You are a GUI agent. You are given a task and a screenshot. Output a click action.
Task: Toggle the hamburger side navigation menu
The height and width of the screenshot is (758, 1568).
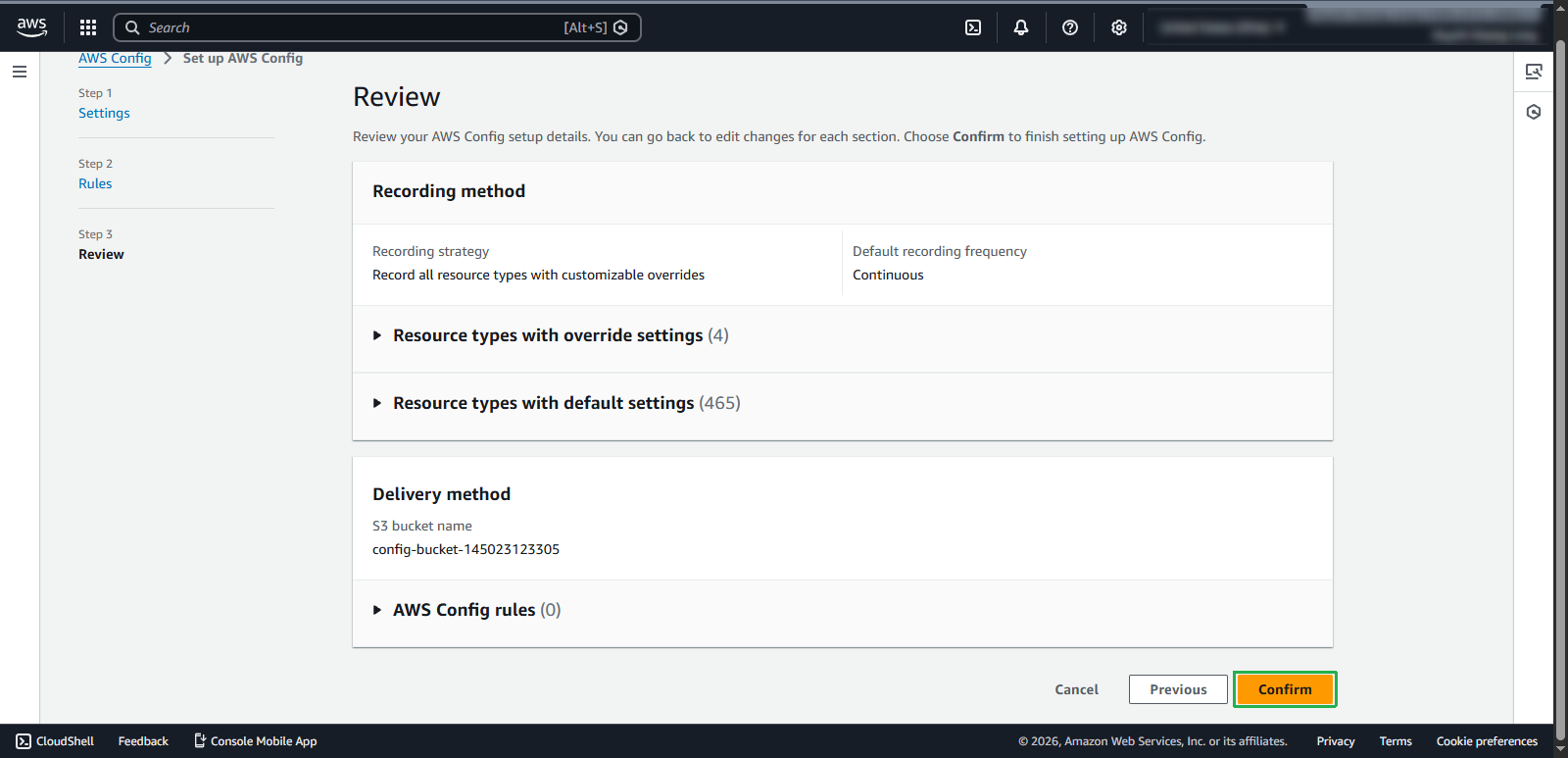(x=20, y=72)
